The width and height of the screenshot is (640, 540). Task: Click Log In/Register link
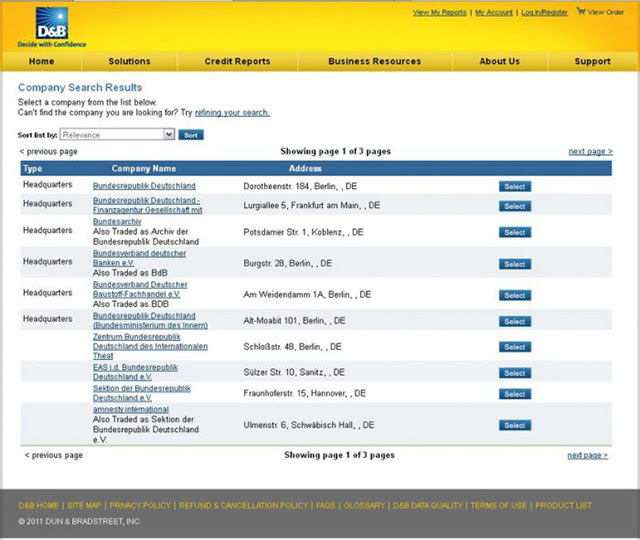click(x=544, y=12)
